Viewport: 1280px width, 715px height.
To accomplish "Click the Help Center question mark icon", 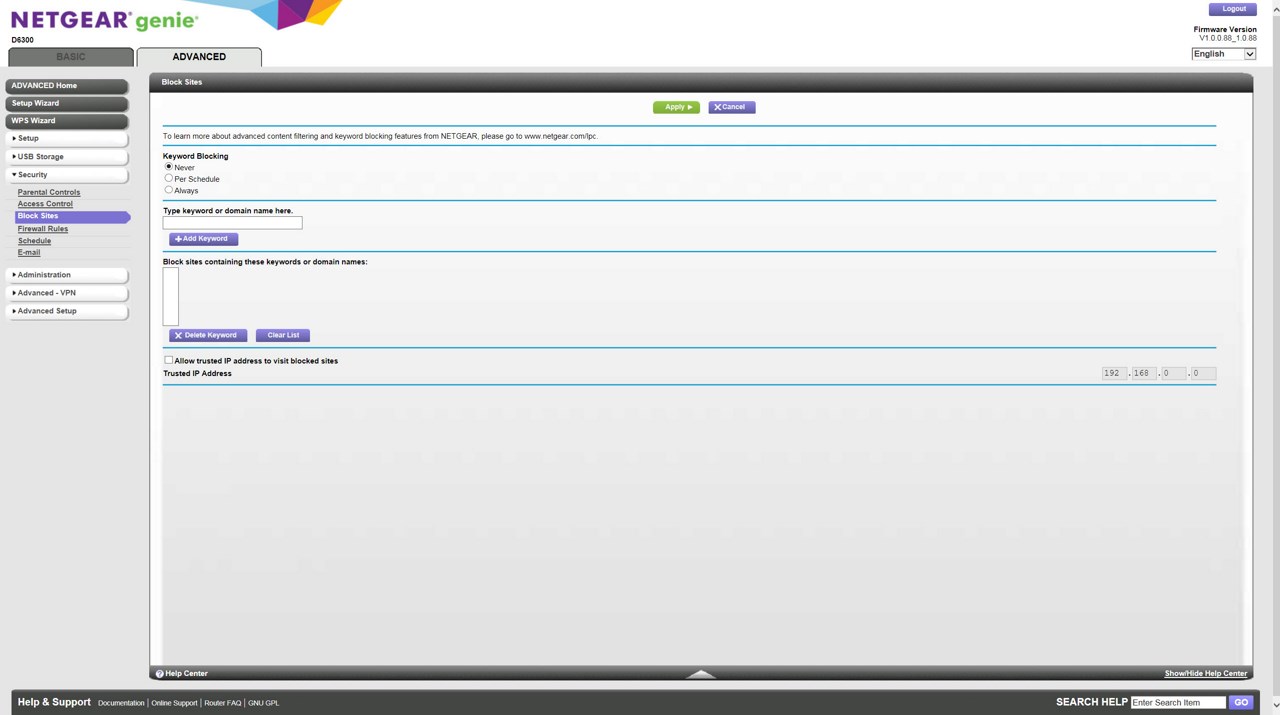I will pos(160,674).
